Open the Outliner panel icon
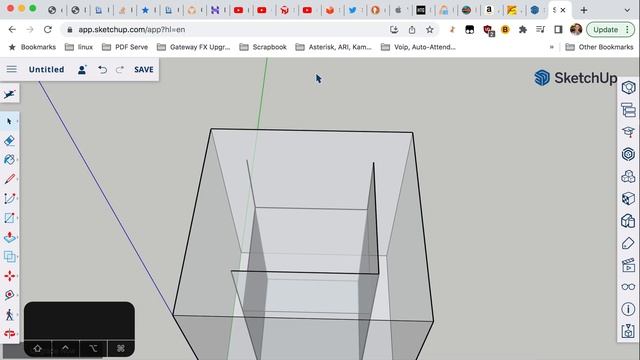The image size is (640, 360). point(629,110)
